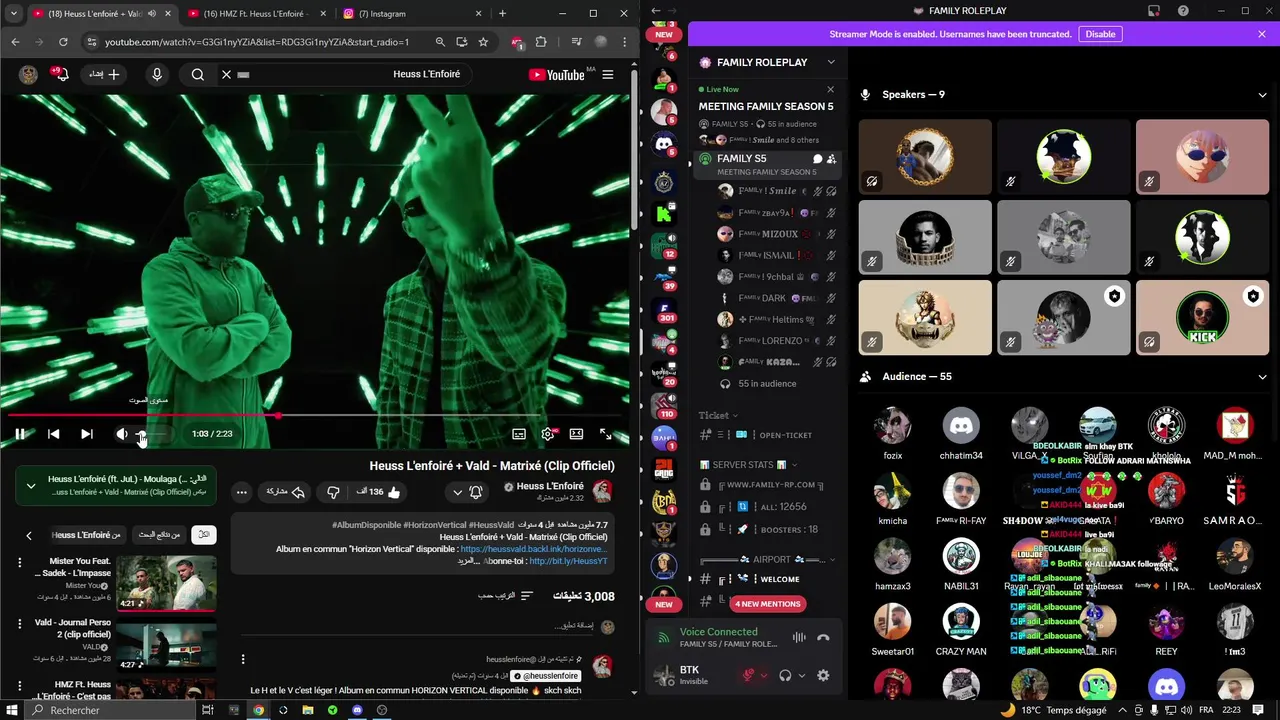1280x720 pixels.
Task: Clear the YouTube search box with X
Action: [226, 74]
